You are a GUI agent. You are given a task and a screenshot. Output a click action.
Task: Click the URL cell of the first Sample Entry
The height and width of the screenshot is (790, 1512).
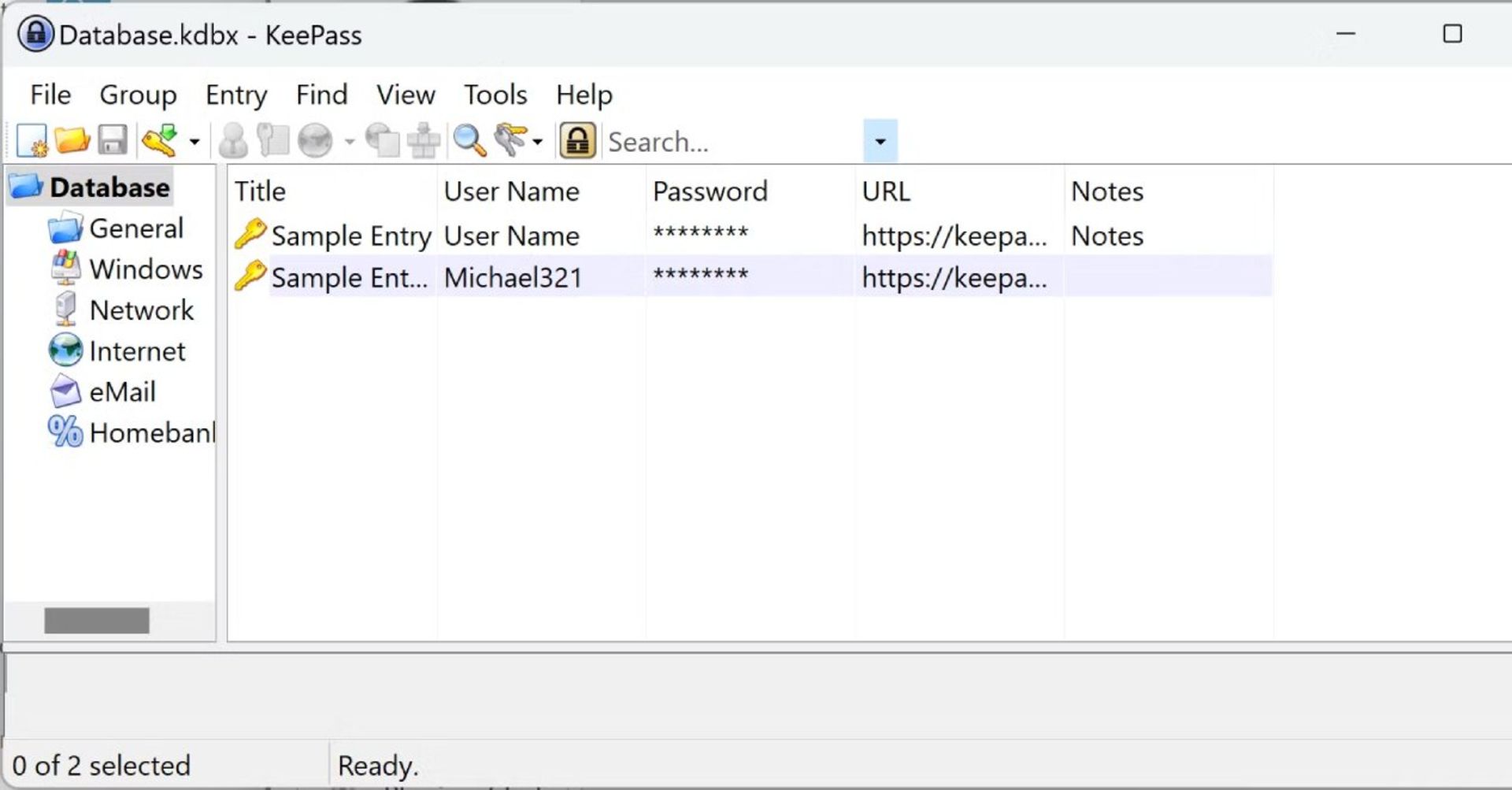coord(954,236)
